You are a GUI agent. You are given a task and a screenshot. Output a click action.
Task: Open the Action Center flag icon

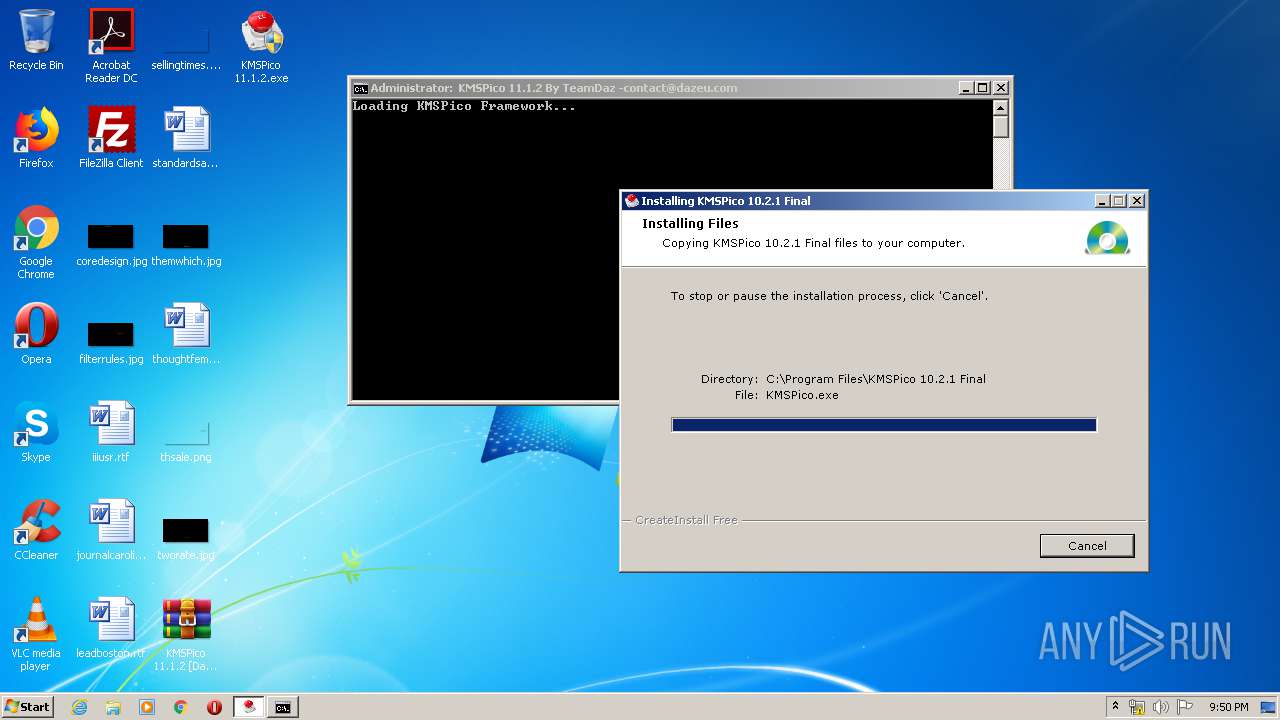pos(1185,707)
